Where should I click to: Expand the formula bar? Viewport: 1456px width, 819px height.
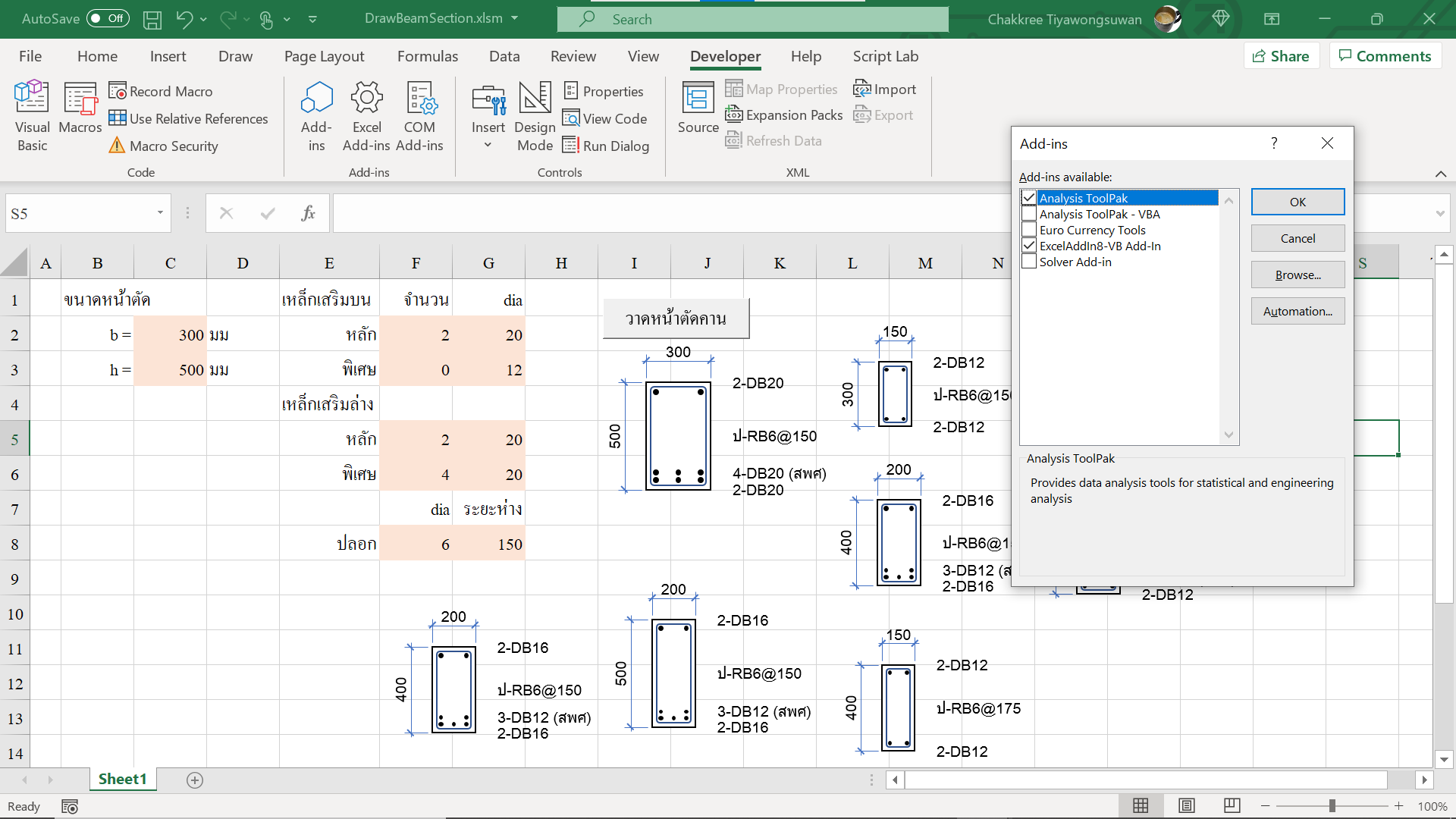pyautogui.click(x=1440, y=214)
